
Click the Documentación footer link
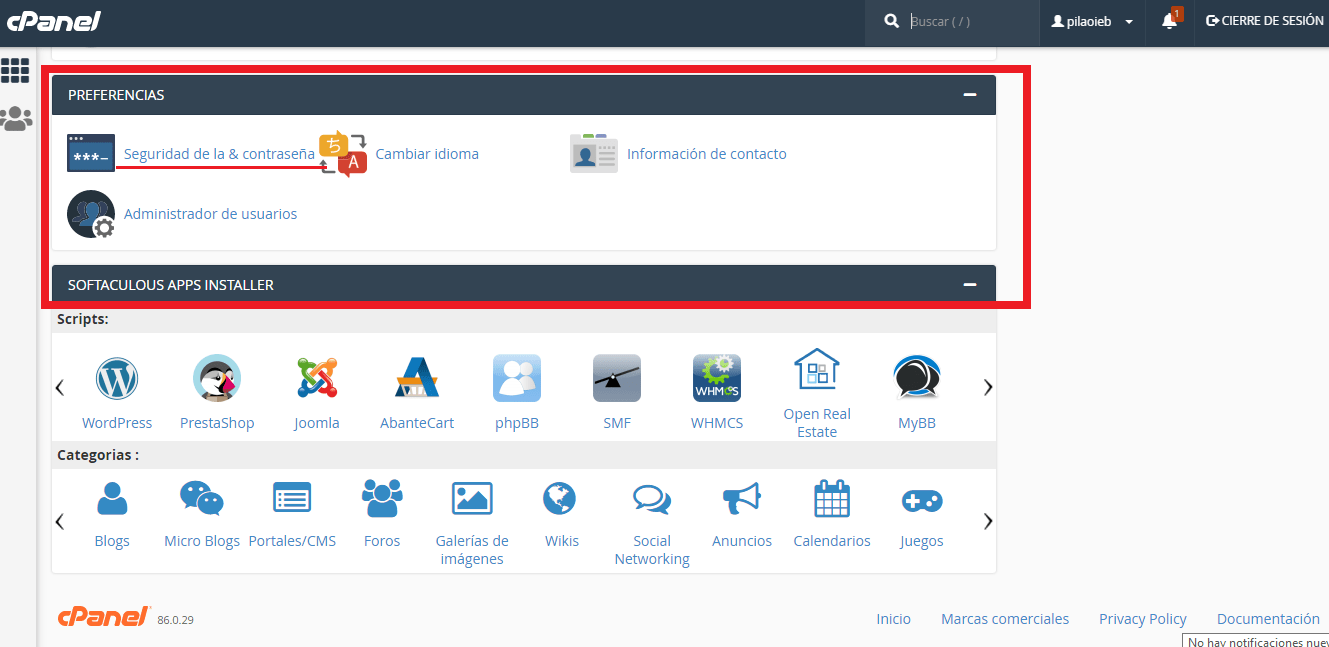coord(1269,619)
